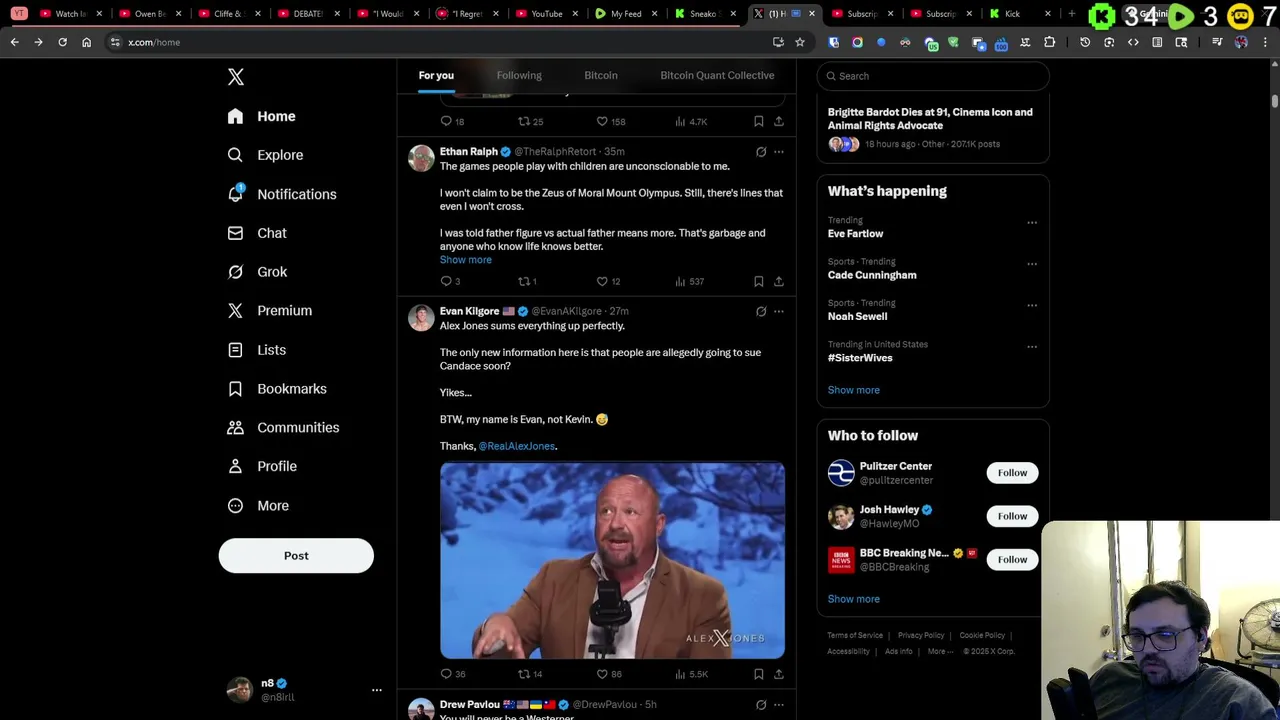Open Profile from sidebar

point(262,466)
